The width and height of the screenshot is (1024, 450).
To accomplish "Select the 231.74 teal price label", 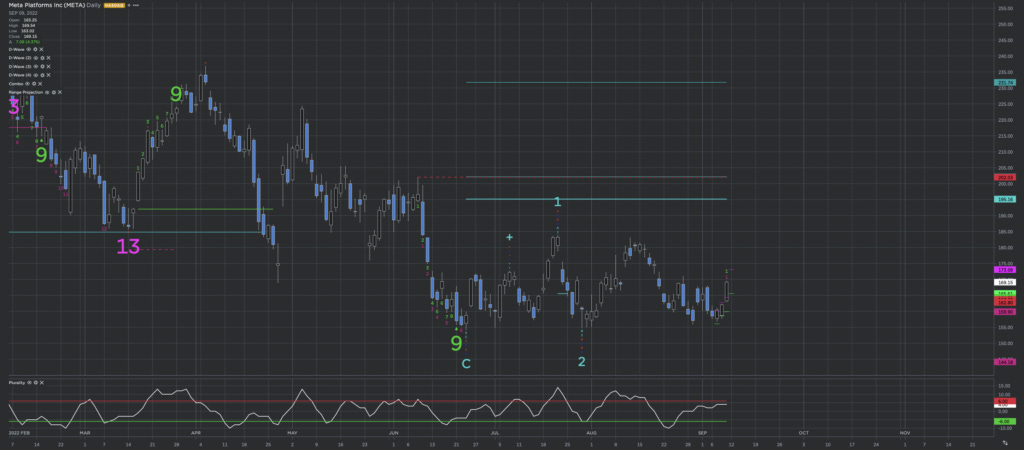I will click(1005, 82).
